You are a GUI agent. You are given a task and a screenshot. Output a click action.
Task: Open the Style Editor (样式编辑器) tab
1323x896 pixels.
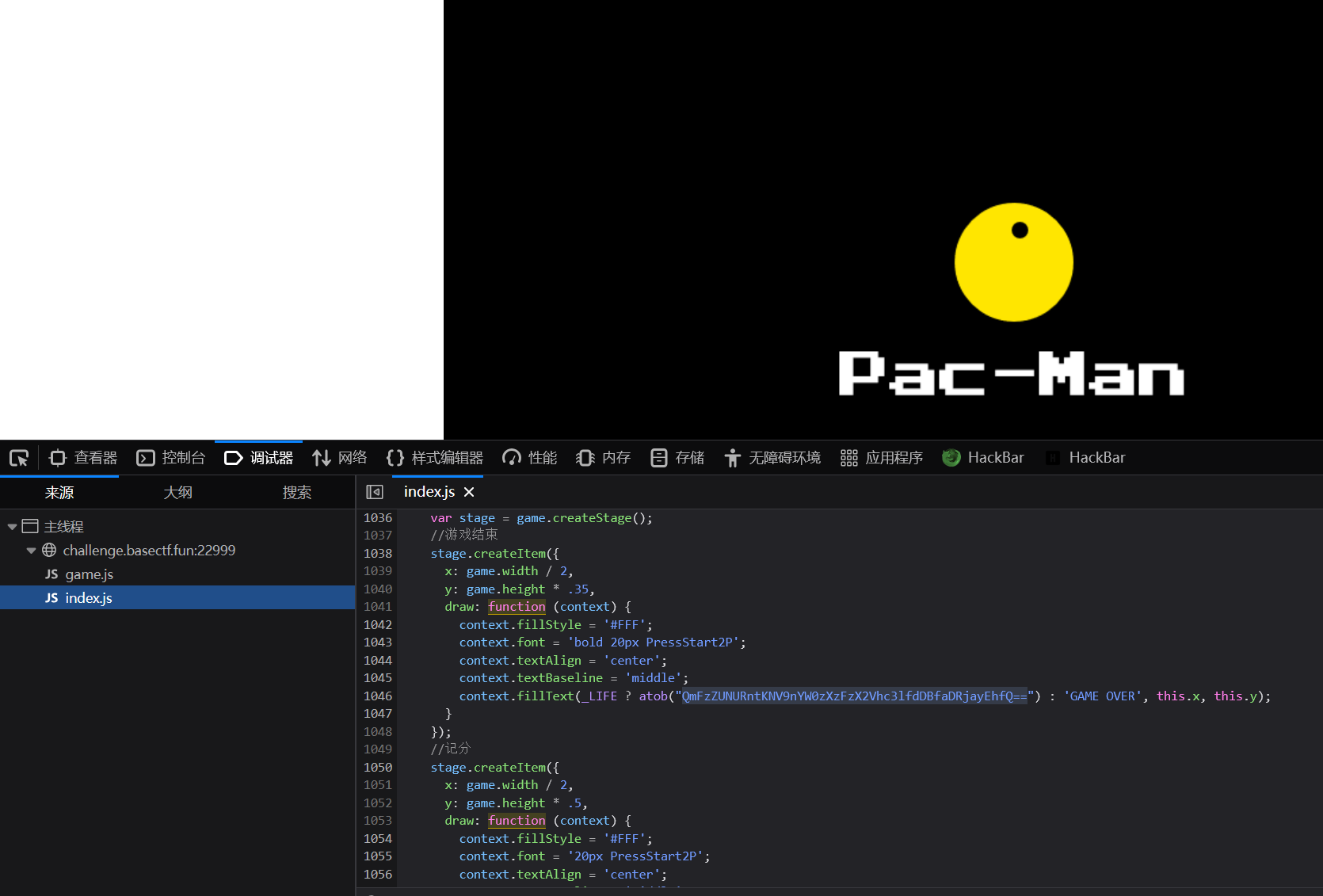[x=434, y=458]
